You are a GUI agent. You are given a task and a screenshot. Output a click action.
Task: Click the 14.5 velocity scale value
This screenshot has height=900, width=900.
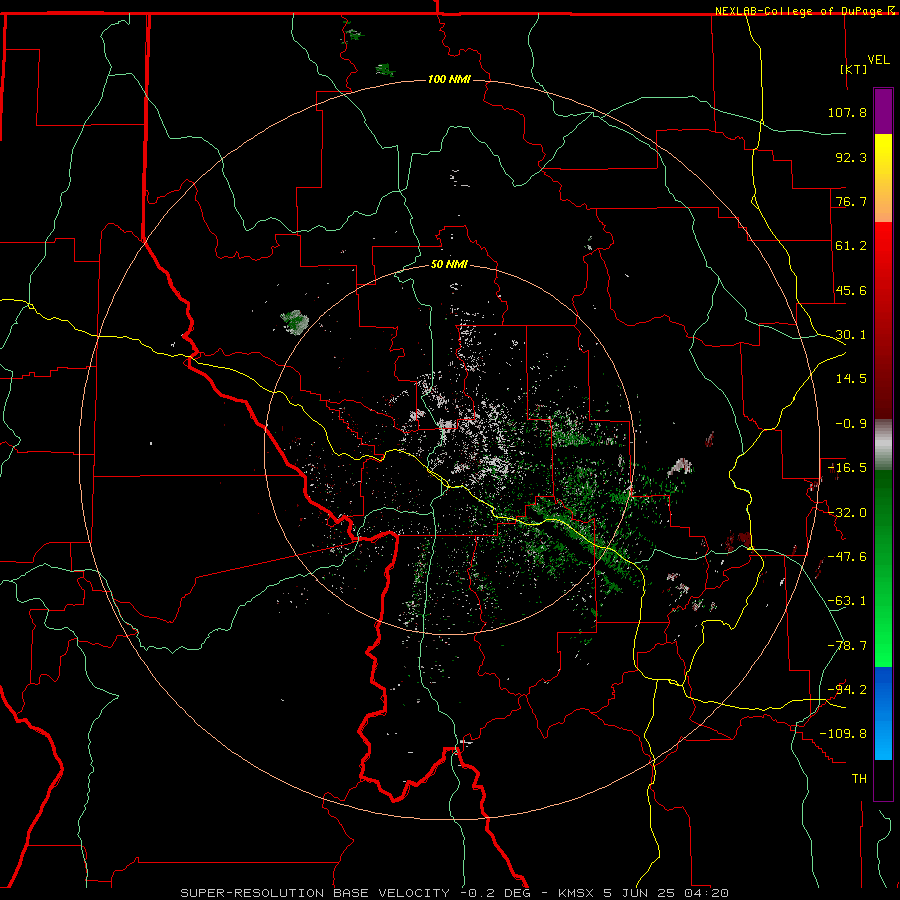point(851,379)
